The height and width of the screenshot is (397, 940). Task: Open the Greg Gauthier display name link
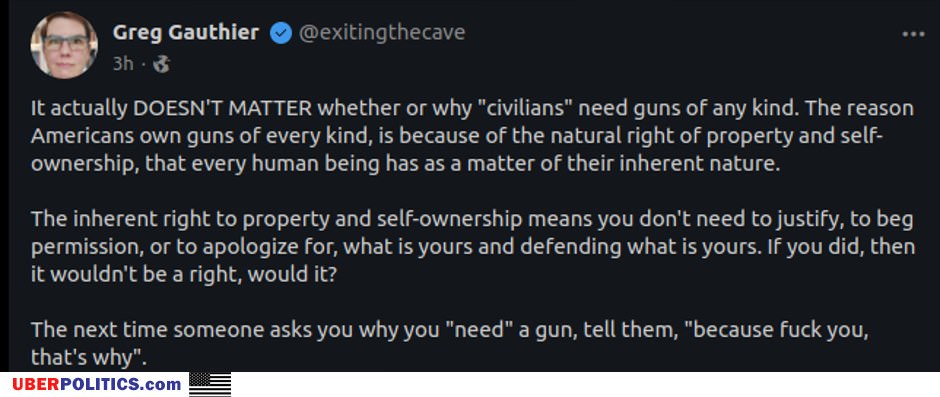pos(186,32)
